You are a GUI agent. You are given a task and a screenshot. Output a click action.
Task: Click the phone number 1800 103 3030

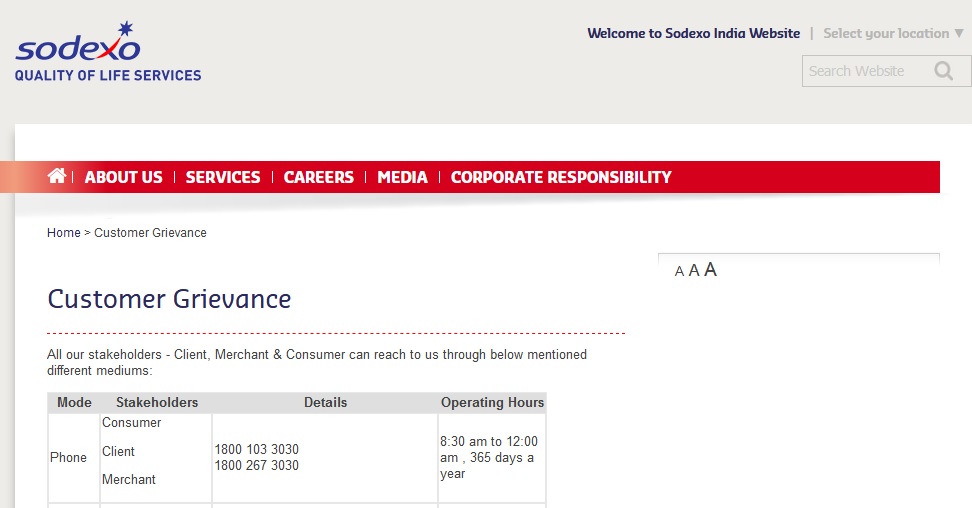257,449
